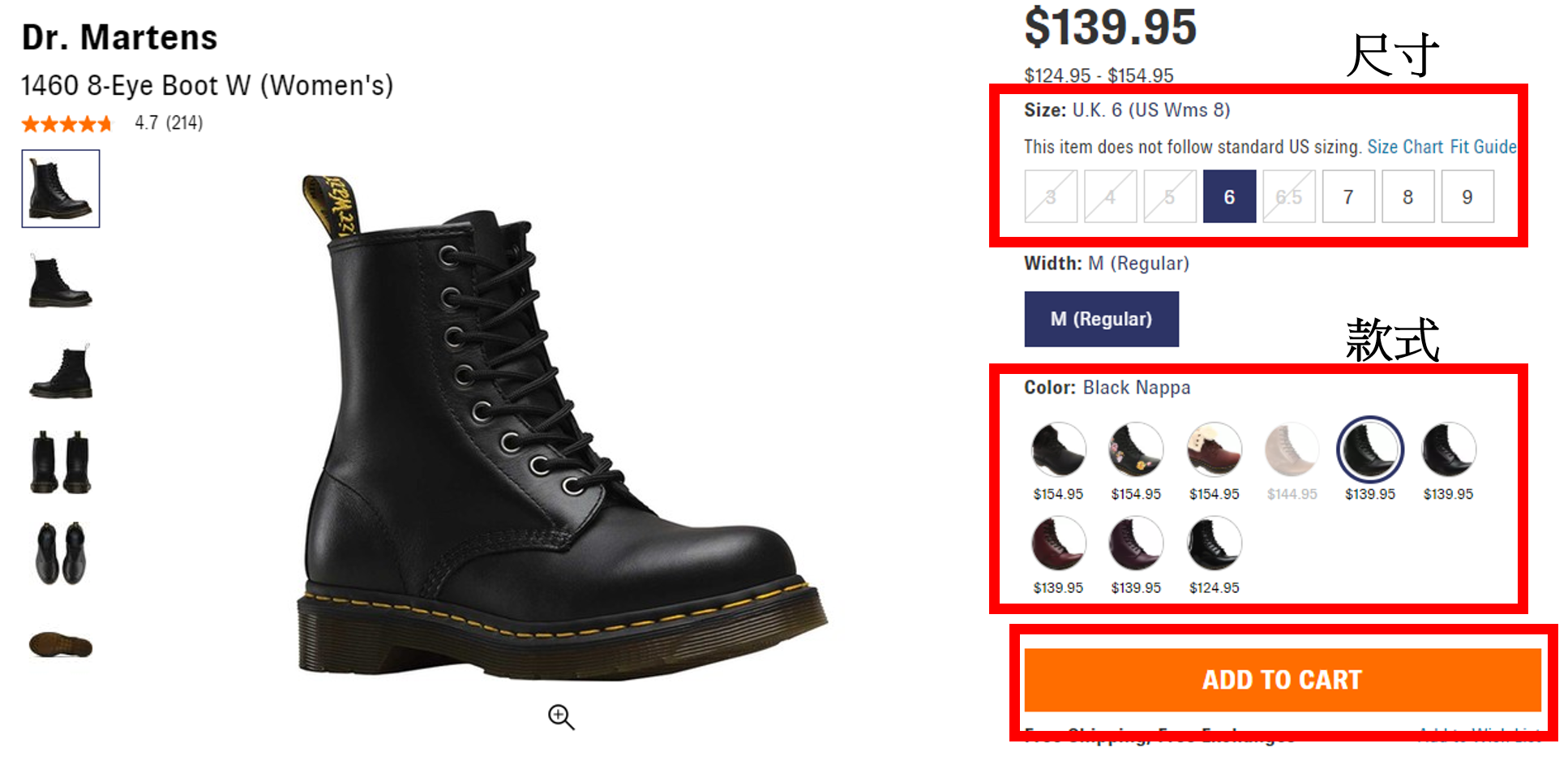The image size is (1568, 765).
Task: Select the floral-patterned boot color swatch
Action: [x=1136, y=449]
